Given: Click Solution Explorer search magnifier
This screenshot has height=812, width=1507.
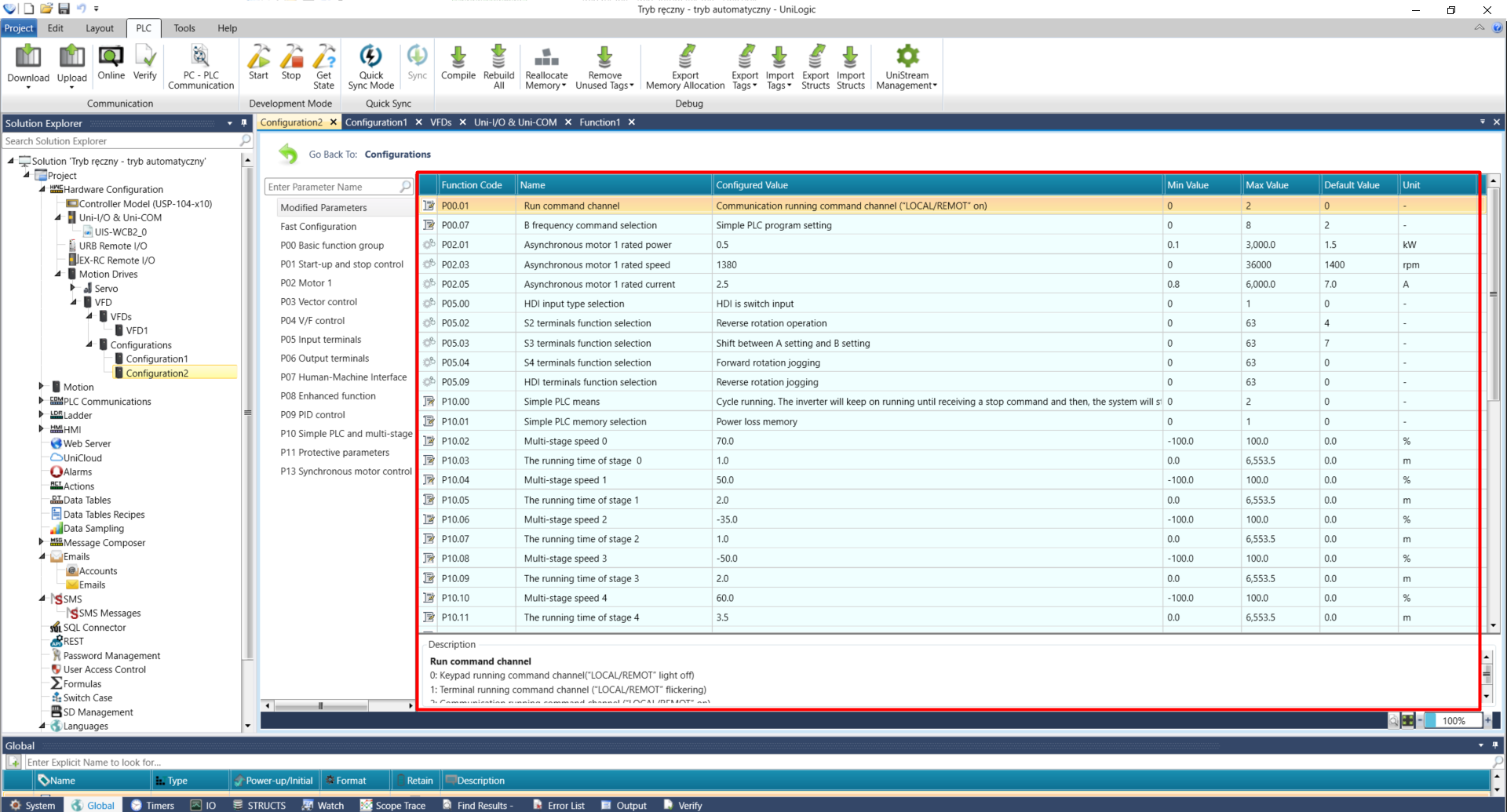Looking at the screenshot, I should pos(245,140).
